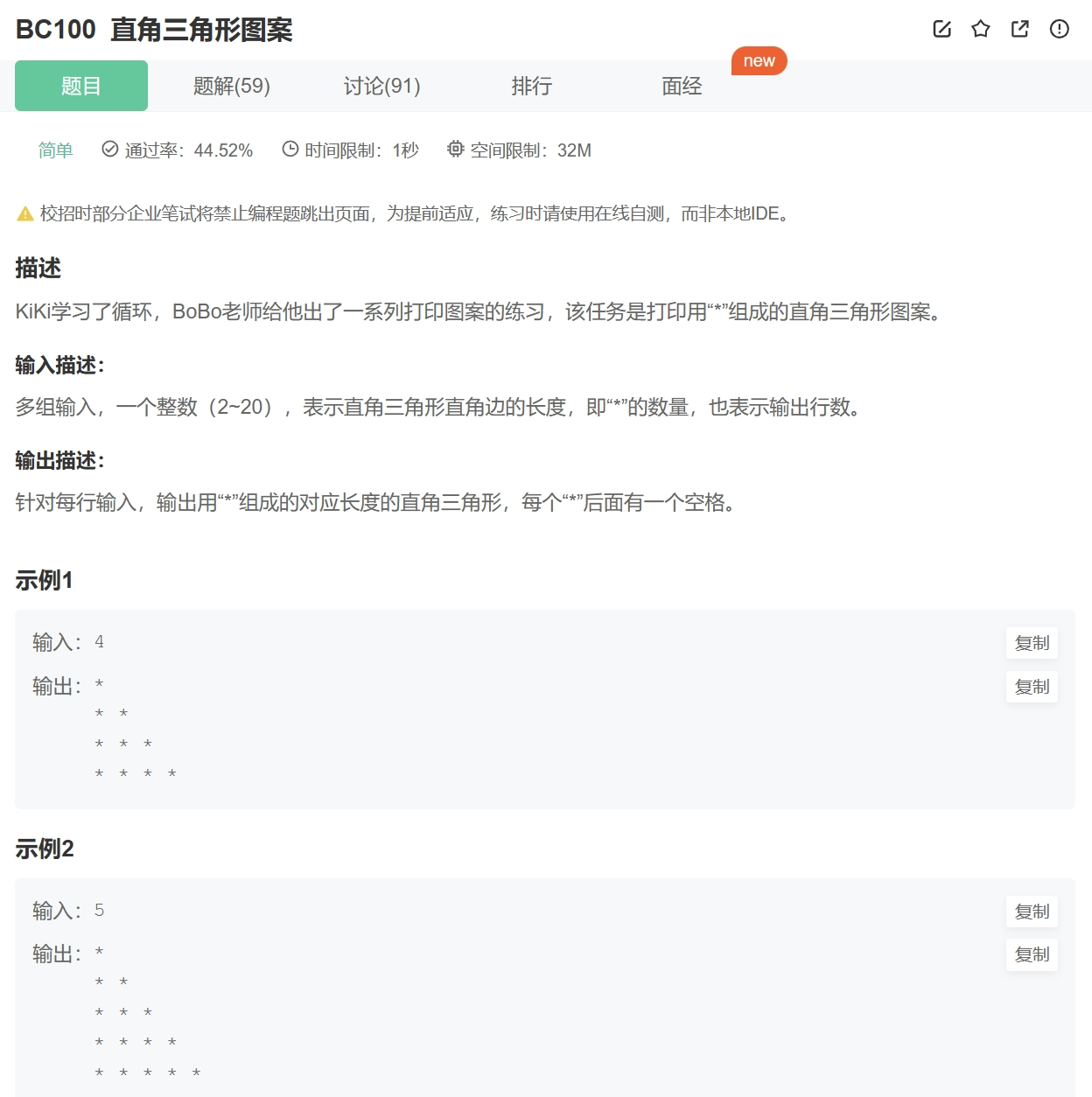Viewport: 1092px width, 1097px height.
Task: Open the problem in a new window icon
Action: [1018, 29]
